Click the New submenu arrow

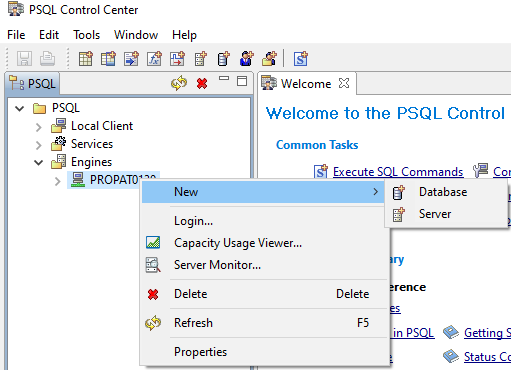[376, 192]
